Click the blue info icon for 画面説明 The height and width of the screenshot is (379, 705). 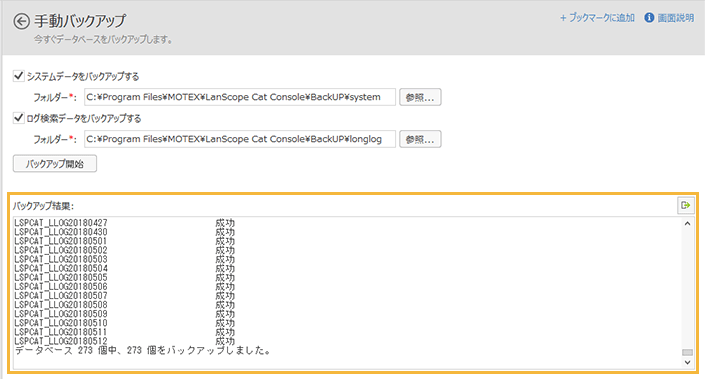pyautogui.click(x=649, y=18)
